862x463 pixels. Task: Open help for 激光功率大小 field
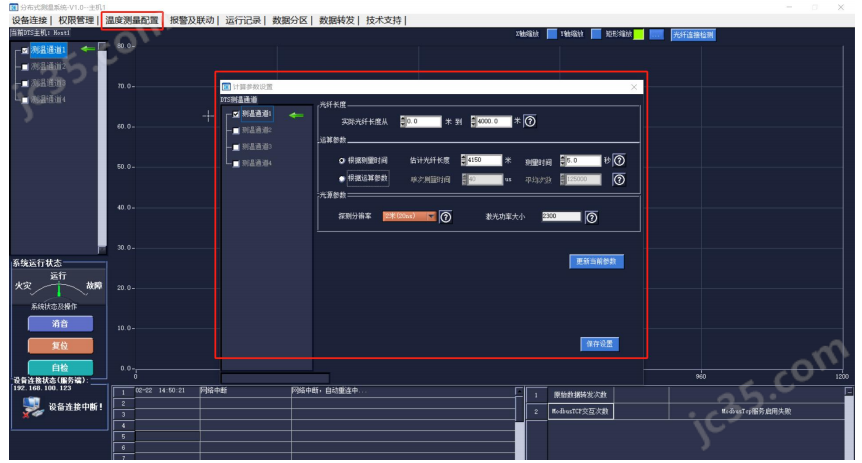click(592, 218)
